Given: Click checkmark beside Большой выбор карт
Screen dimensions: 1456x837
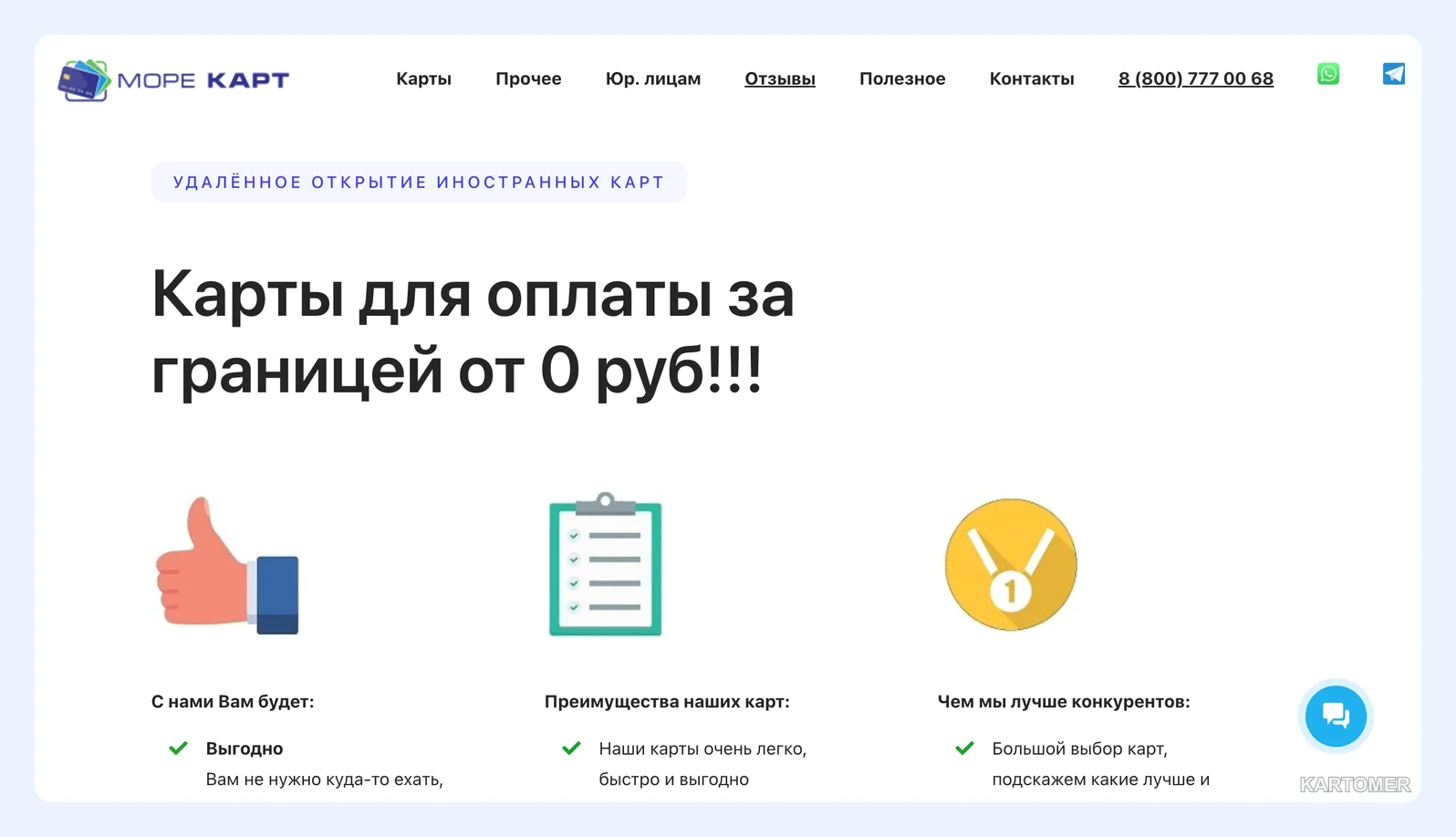Looking at the screenshot, I should click(965, 748).
